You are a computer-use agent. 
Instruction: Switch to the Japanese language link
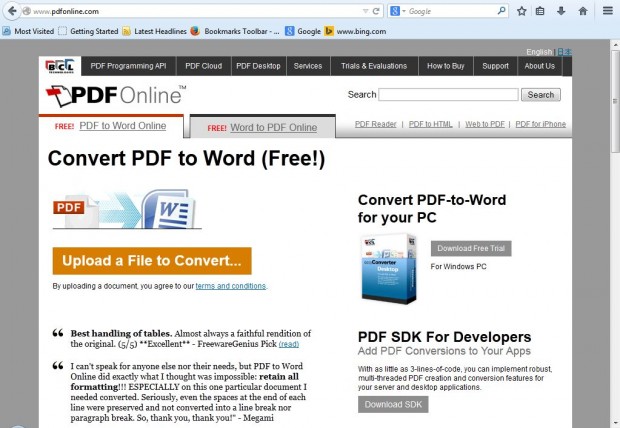tap(564, 52)
